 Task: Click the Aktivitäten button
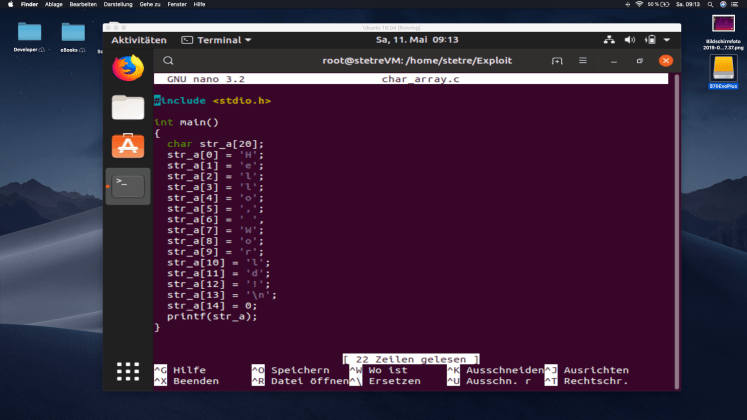pyautogui.click(x=138, y=40)
